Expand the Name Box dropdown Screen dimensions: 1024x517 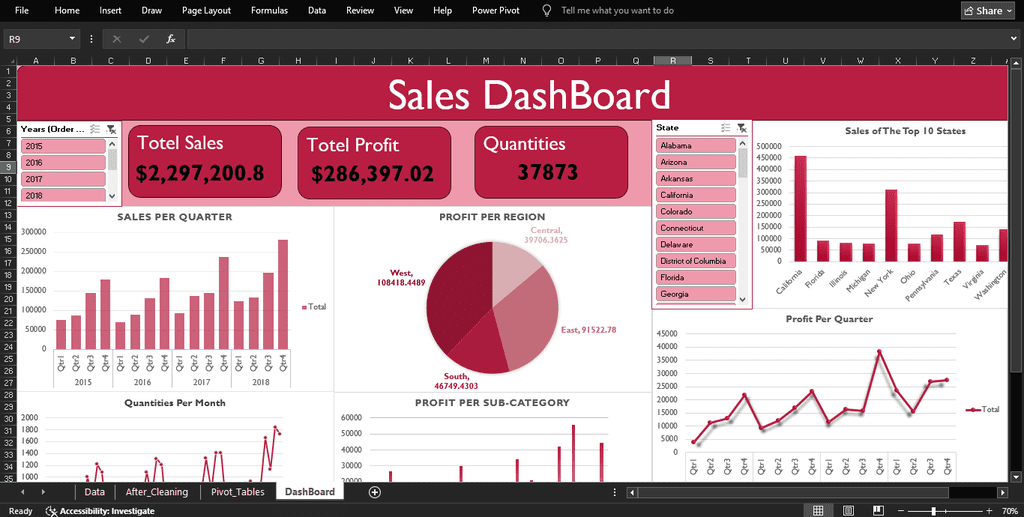[73, 39]
